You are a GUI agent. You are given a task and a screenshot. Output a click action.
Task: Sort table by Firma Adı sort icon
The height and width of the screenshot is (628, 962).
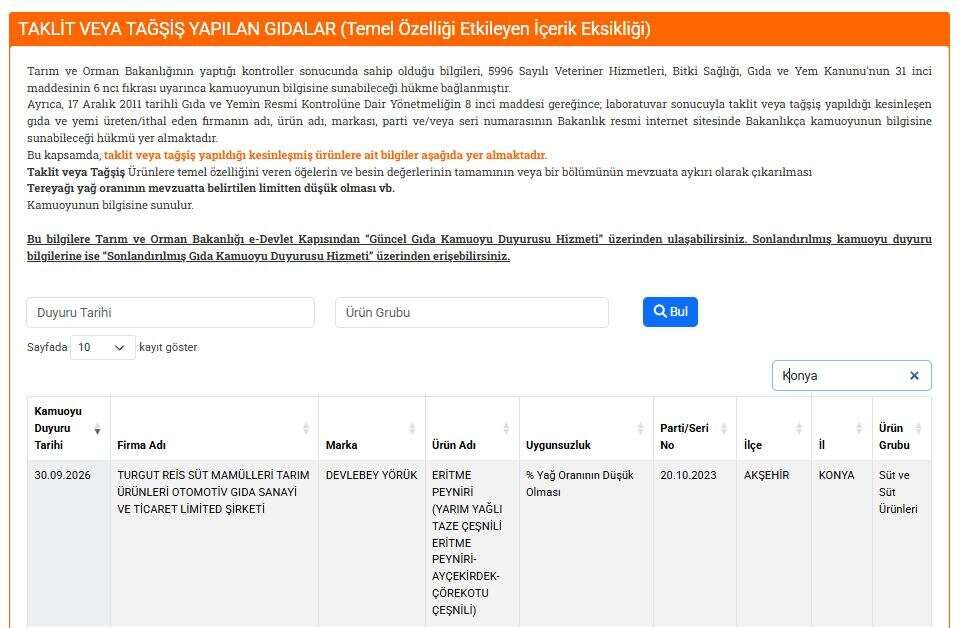[x=306, y=429]
